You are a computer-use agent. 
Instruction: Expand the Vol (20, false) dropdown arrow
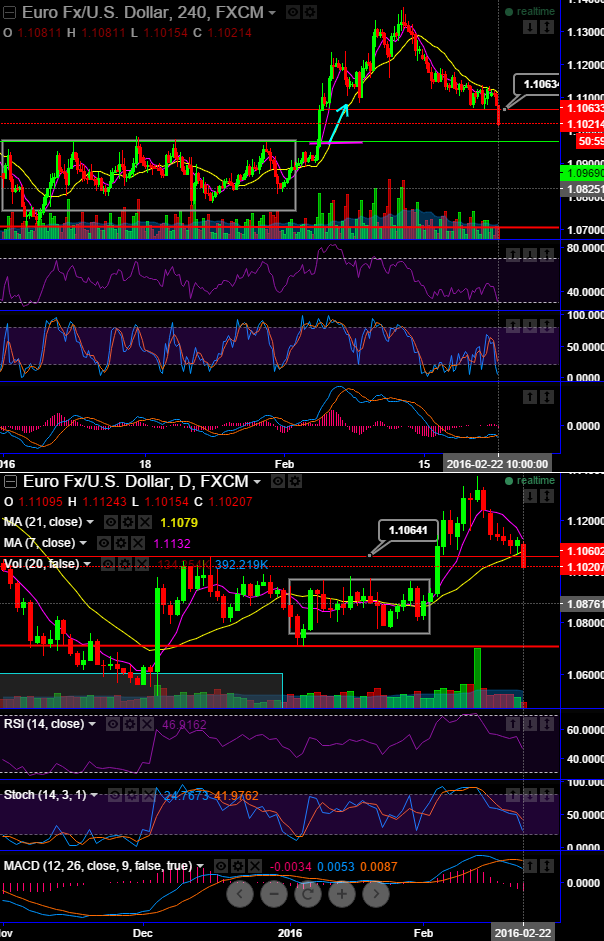pyautogui.click(x=88, y=564)
